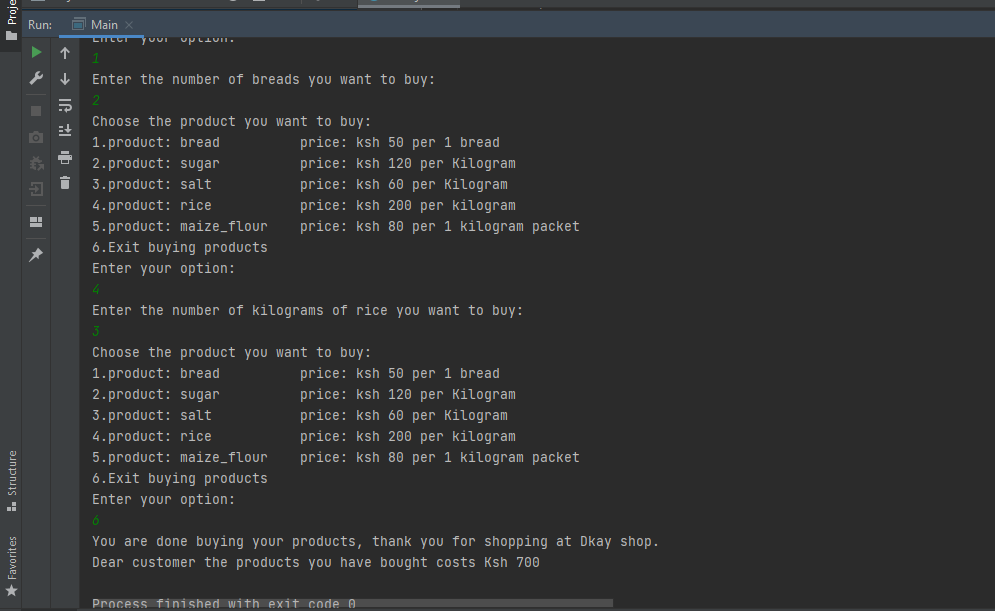The height and width of the screenshot is (611, 995).
Task: Open the Restore Layout icon
Action: pos(37,221)
